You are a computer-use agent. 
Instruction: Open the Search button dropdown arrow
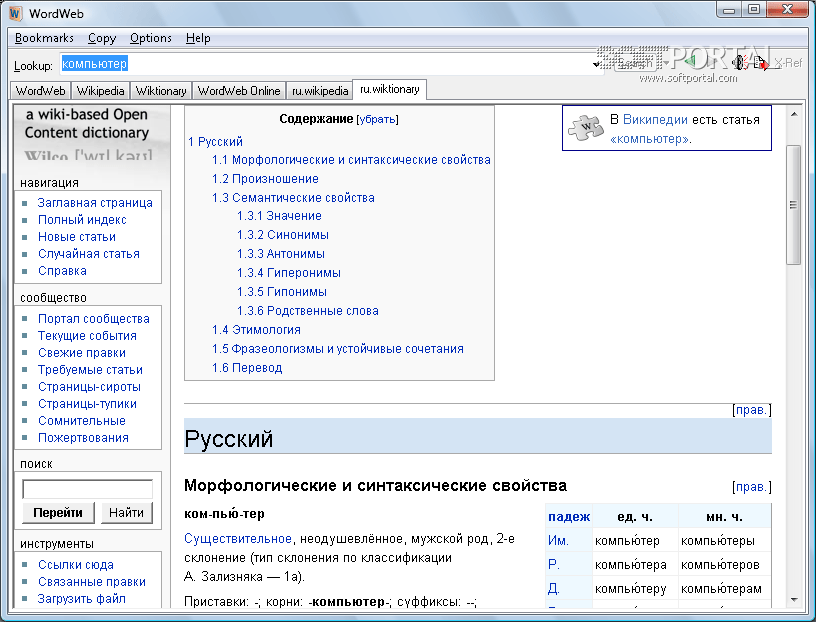tap(667, 62)
